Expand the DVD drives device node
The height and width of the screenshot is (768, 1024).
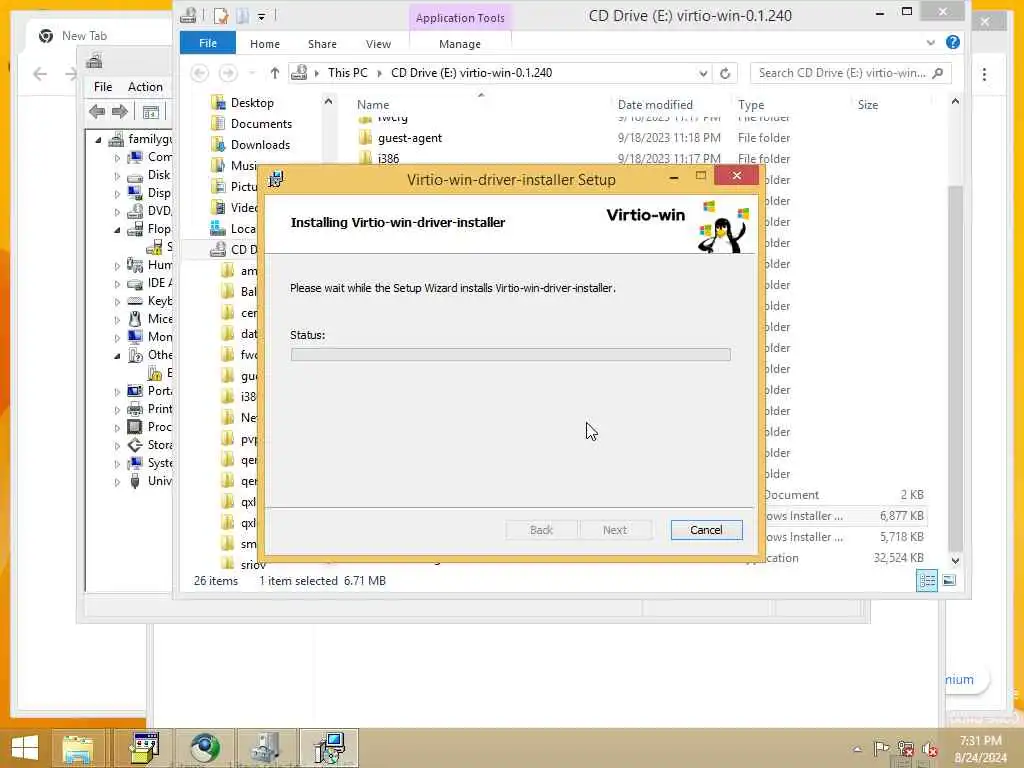tap(117, 212)
